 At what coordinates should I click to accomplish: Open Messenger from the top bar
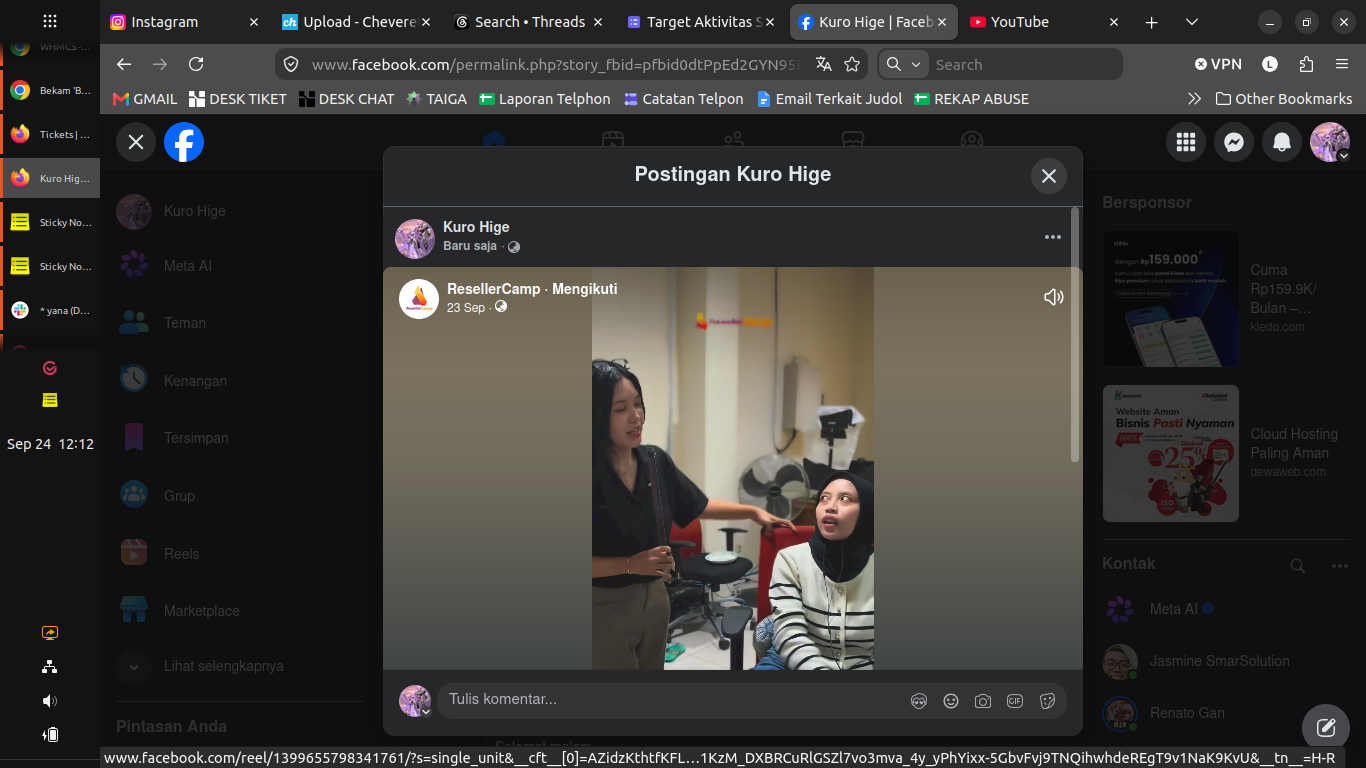coord(1234,143)
